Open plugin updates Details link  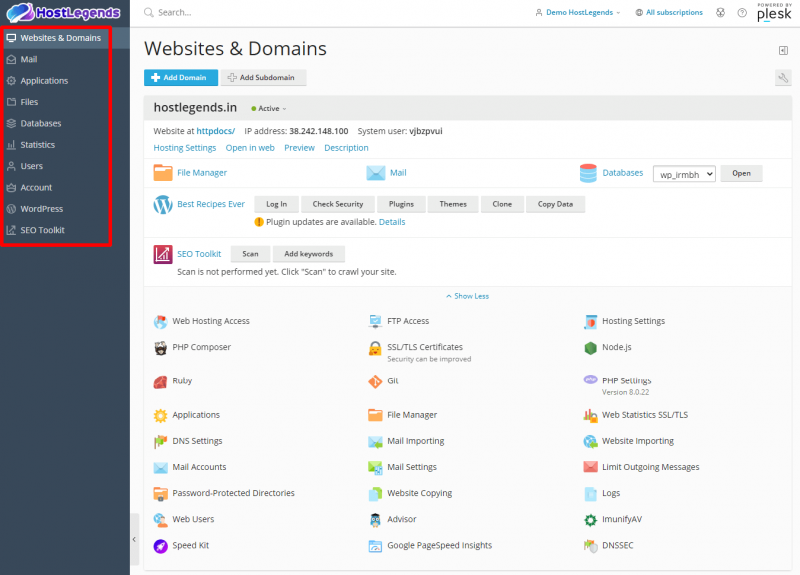tap(392, 222)
